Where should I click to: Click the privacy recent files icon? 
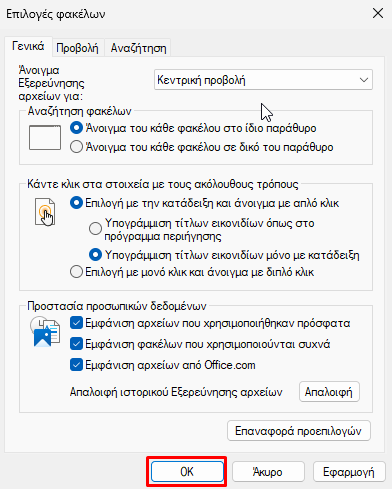pyautogui.click(x=45, y=332)
